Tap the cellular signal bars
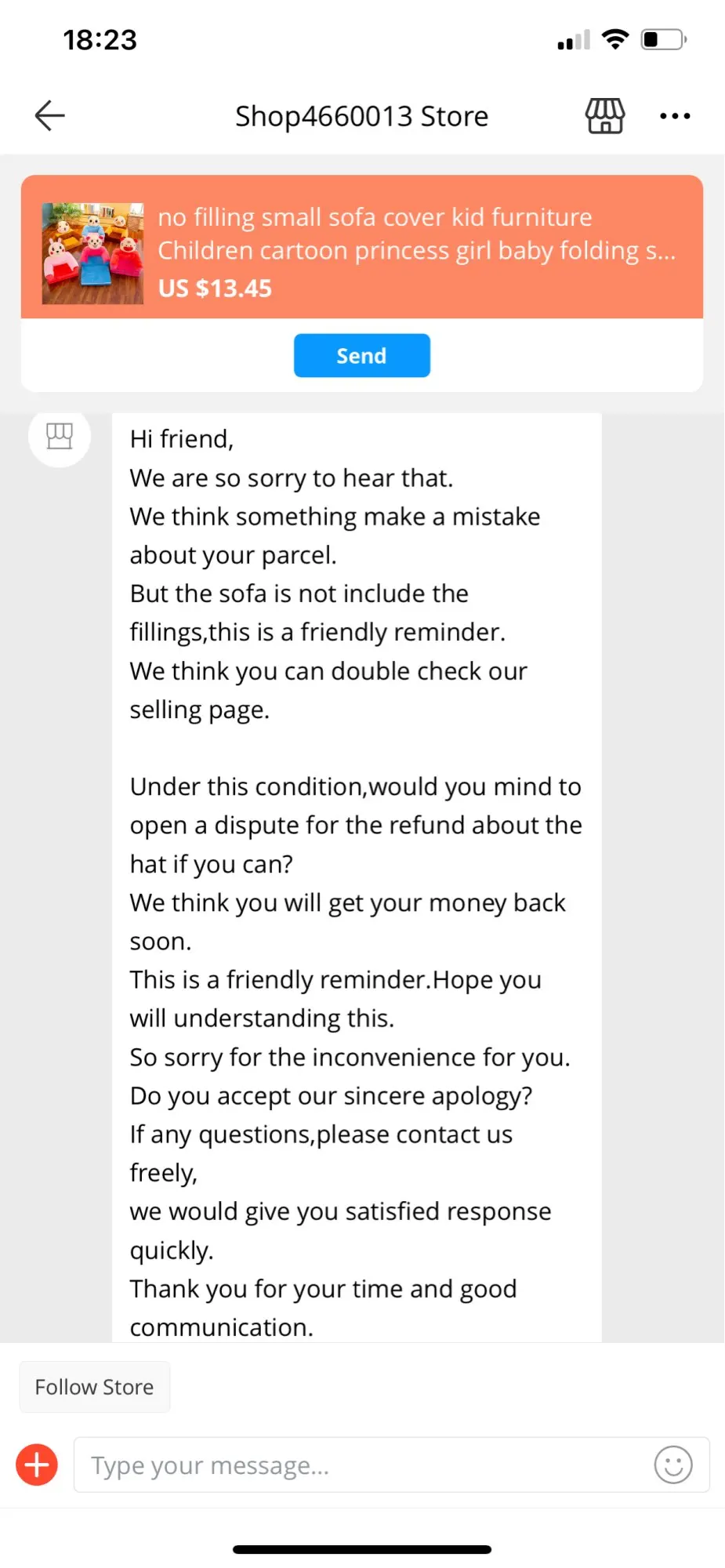The height and width of the screenshot is (1568, 725). tap(574, 40)
